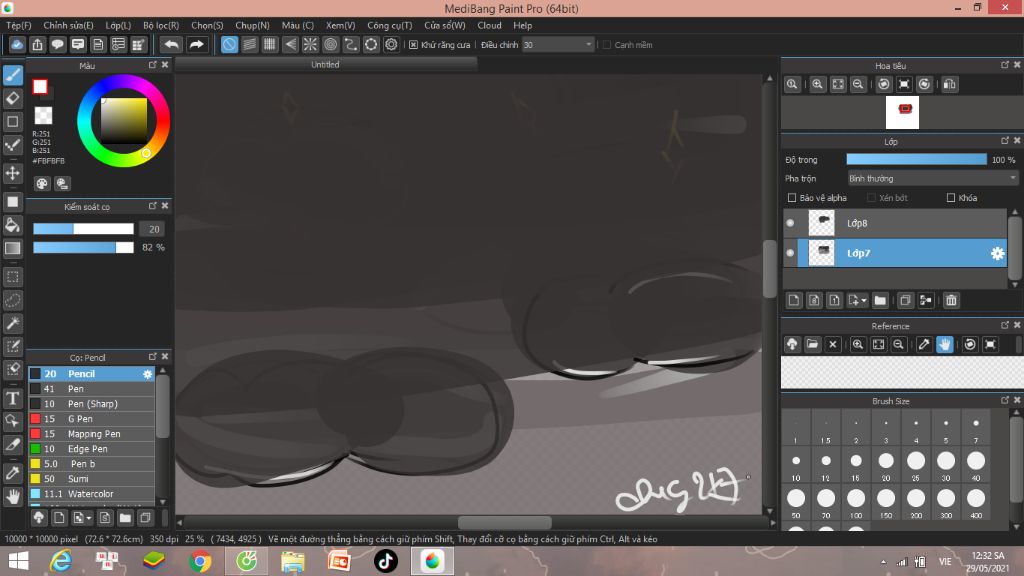The image size is (1024, 576).
Task: Select the Mapping Pen brush
Action: click(91, 434)
